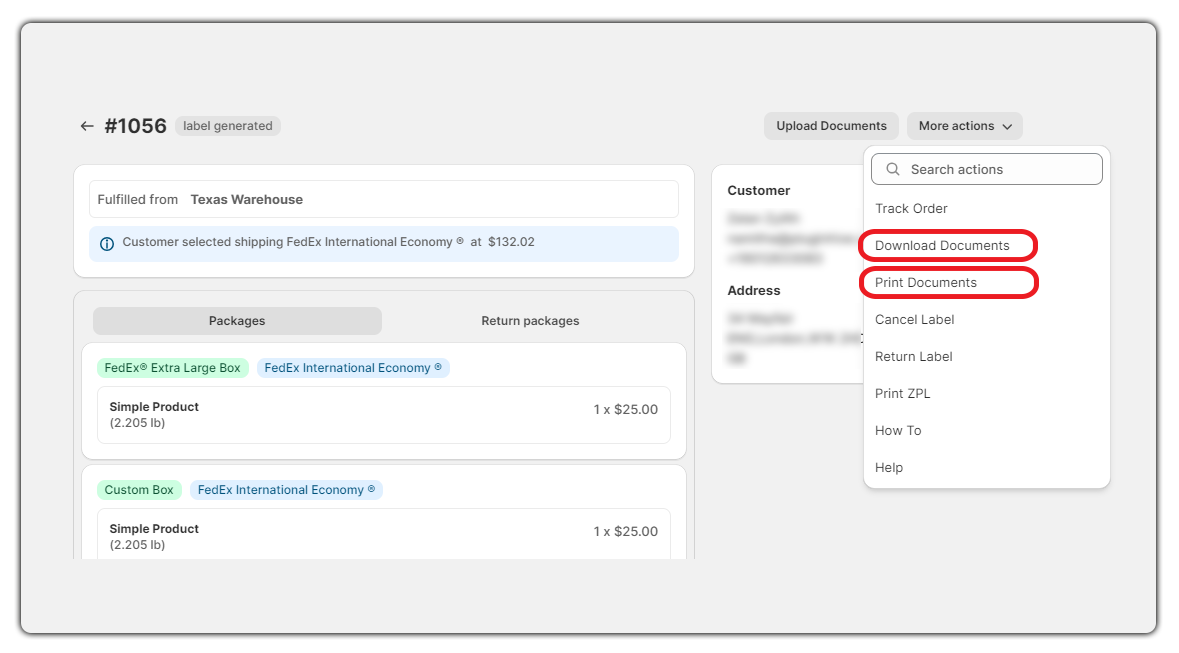Image resolution: width=1179 pixels, height=653 pixels.
Task: Select Return Label in the actions menu
Action: tap(914, 356)
